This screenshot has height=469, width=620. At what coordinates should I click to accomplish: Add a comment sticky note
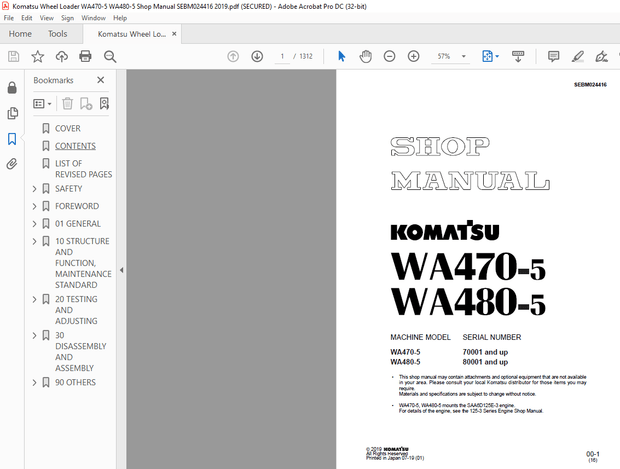[x=554, y=57]
